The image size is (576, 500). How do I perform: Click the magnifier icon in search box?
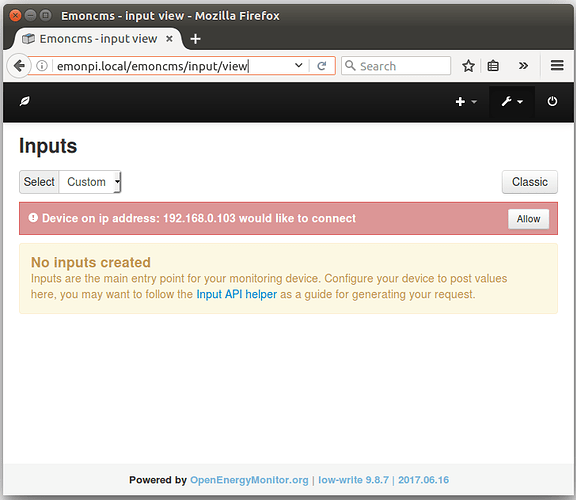click(350, 65)
